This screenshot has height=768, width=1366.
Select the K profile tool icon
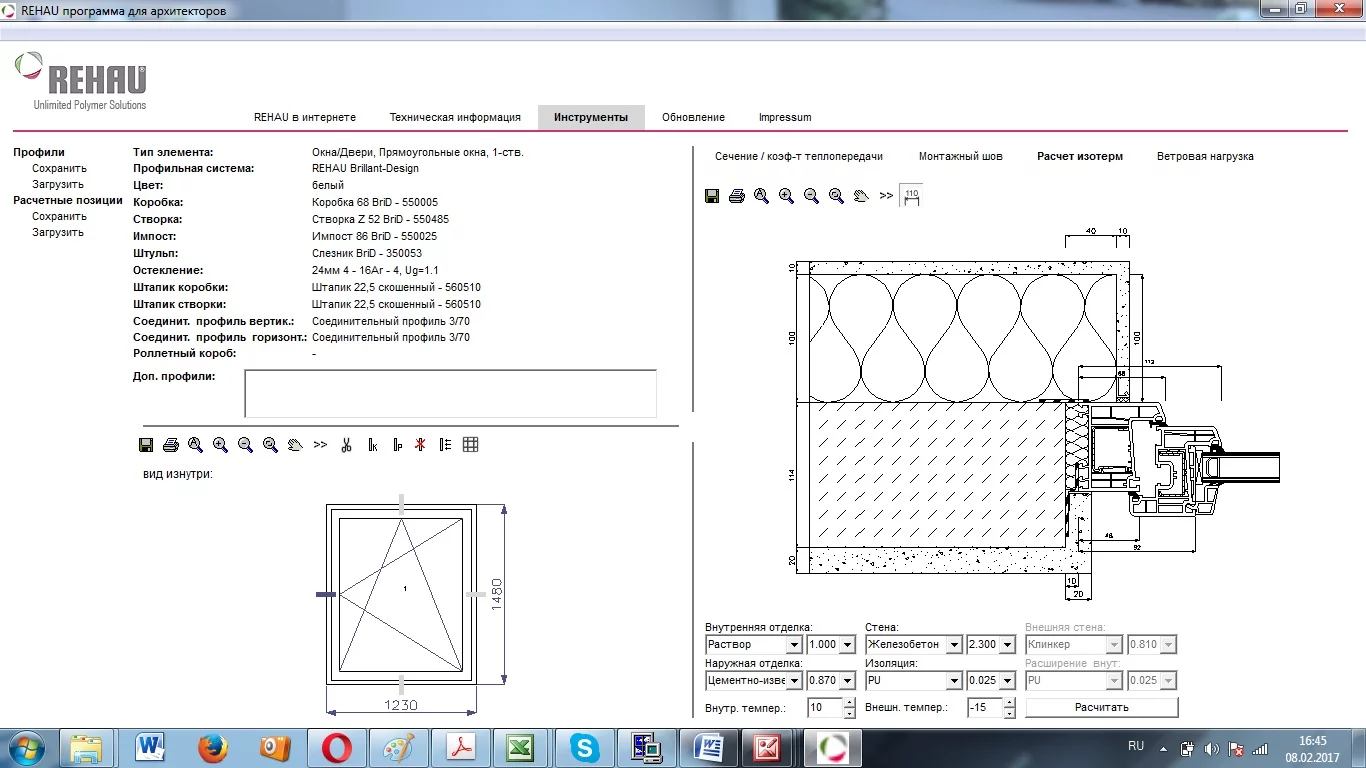click(x=372, y=444)
